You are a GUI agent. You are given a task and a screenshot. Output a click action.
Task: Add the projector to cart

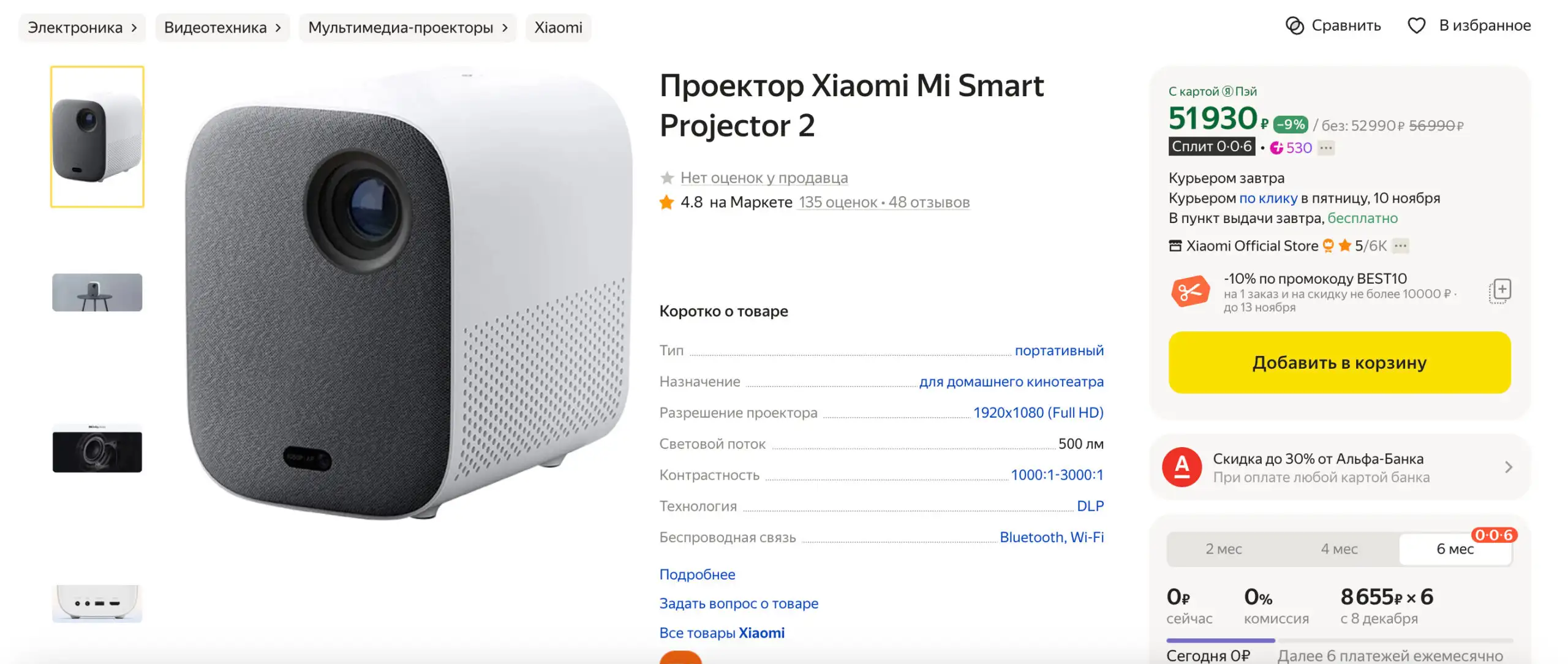(x=1339, y=363)
